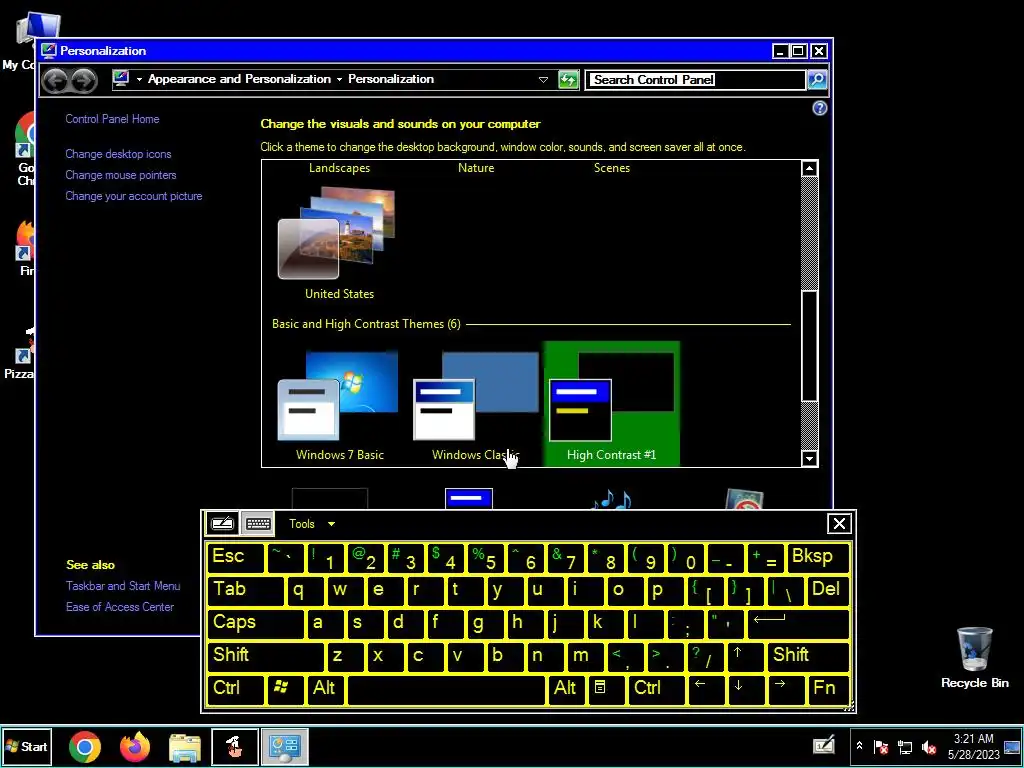Click the theme list scroll up arrow
Screen dimensions: 1024x768
click(x=809, y=168)
